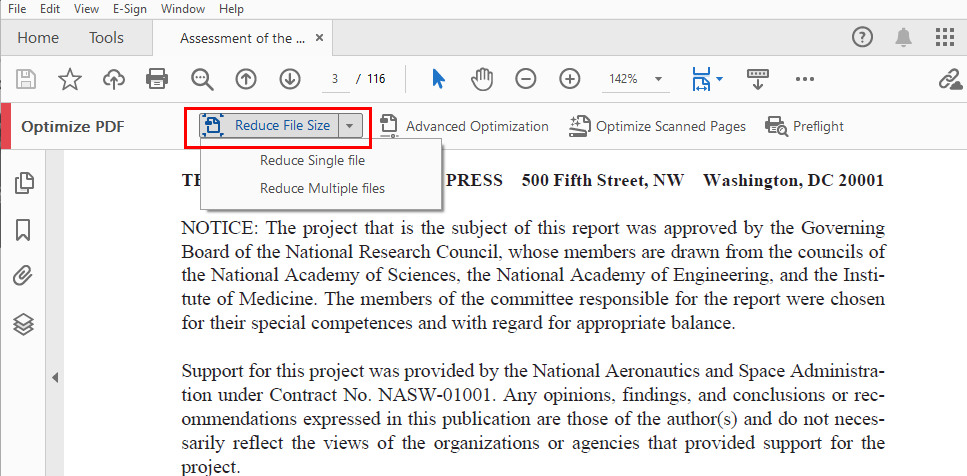Close the 'Assessment of the ...' document tab
The width and height of the screenshot is (967, 476).
319,38
